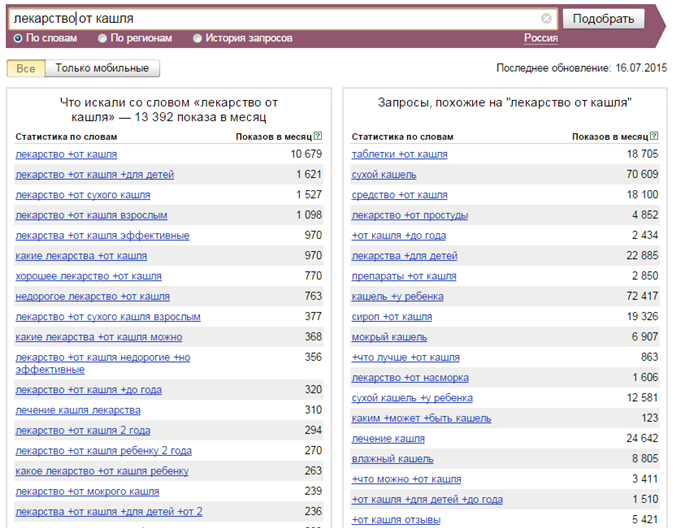Open link 'средство +от кашля'

pos(399,195)
